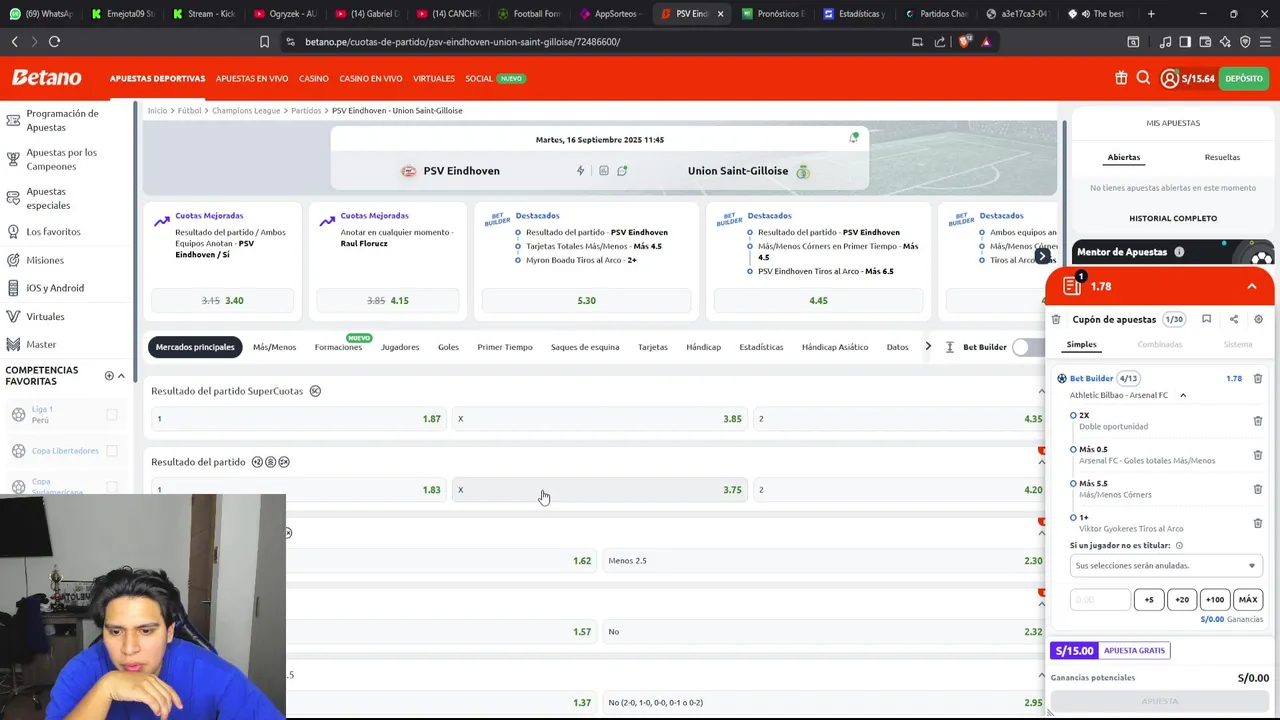The width and height of the screenshot is (1280, 720).
Task: Select draw odds 3.85 in SuperCuotas
Action: (x=599, y=419)
